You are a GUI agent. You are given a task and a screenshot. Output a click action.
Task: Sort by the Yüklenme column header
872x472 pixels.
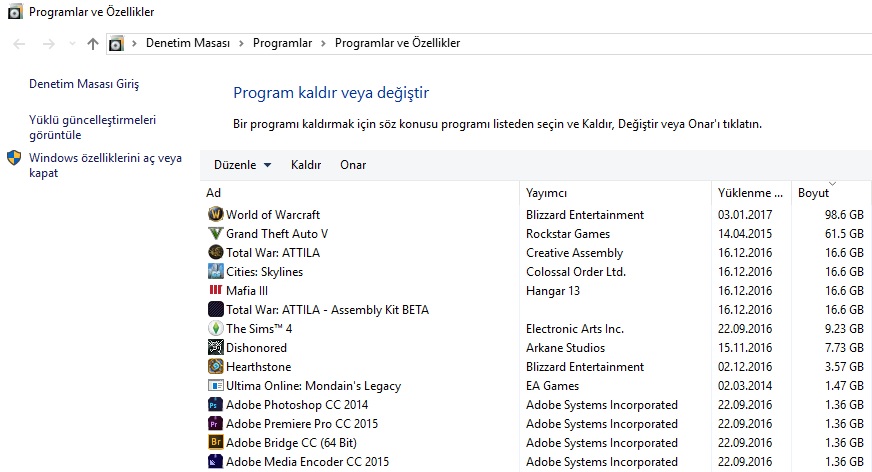click(x=750, y=192)
